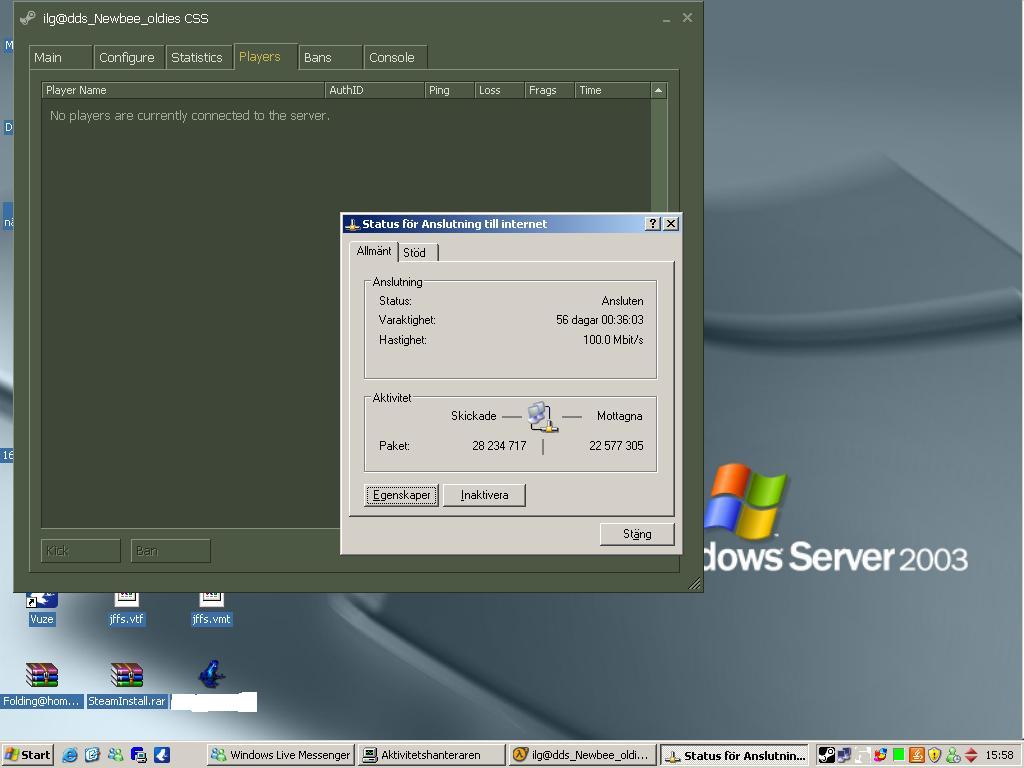Close the ilg@dds_Newbee_oldies CSS window
The height and width of the screenshot is (768, 1024).
pos(687,18)
